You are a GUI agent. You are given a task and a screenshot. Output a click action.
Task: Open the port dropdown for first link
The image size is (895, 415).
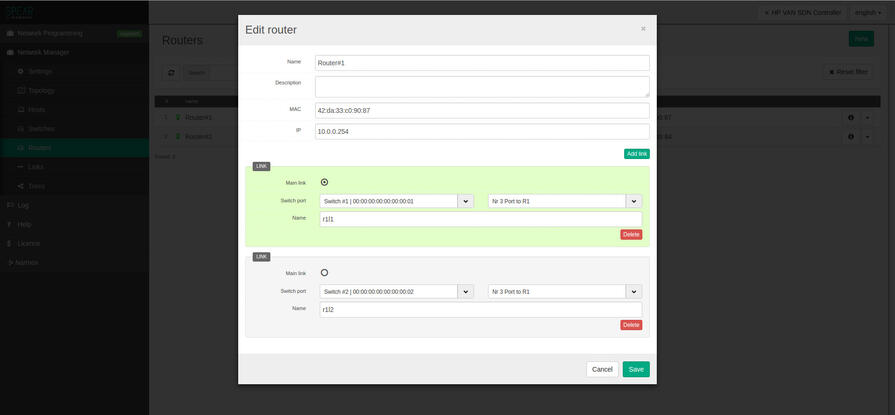(x=633, y=201)
